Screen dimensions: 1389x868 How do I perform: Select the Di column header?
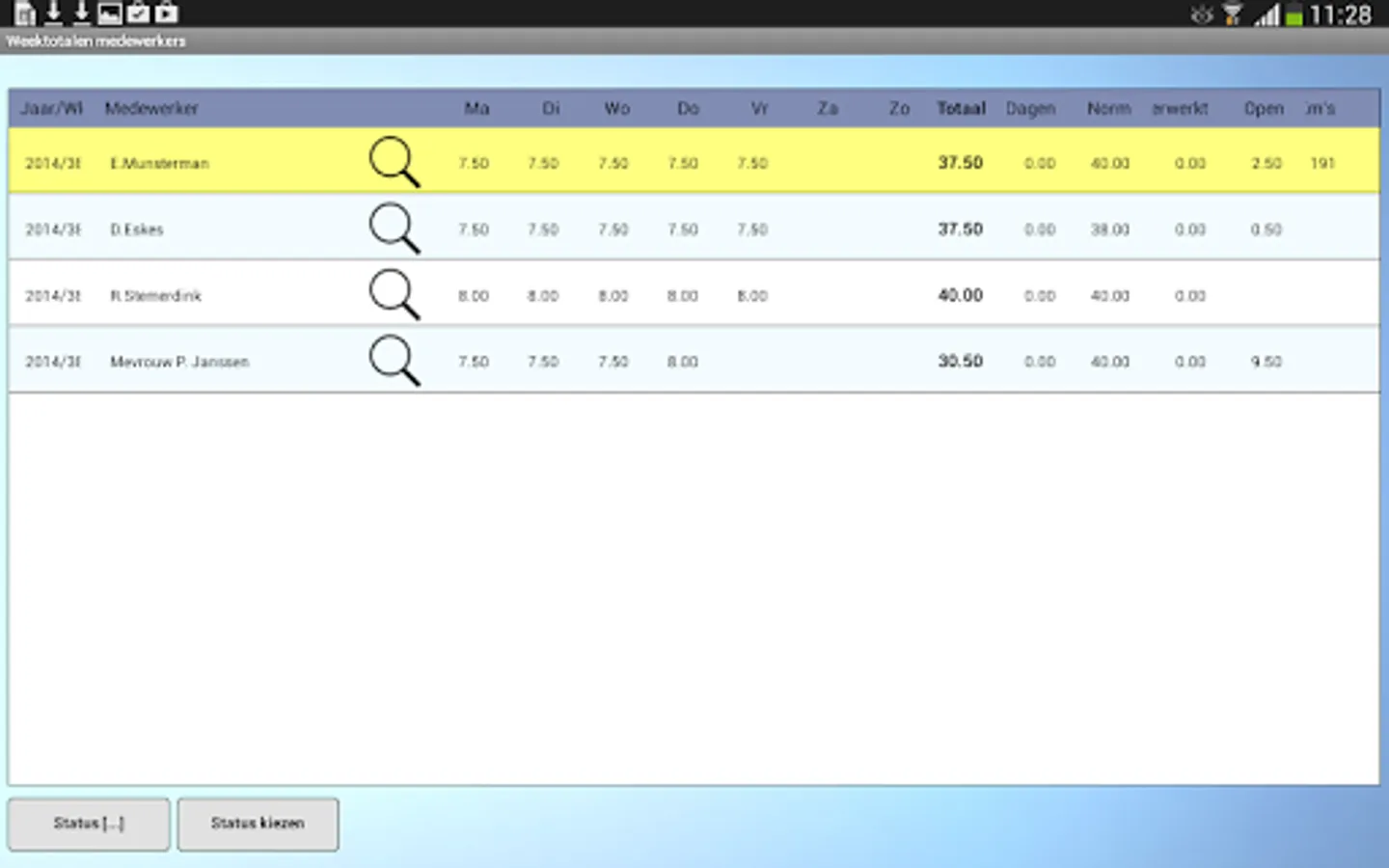pos(551,108)
